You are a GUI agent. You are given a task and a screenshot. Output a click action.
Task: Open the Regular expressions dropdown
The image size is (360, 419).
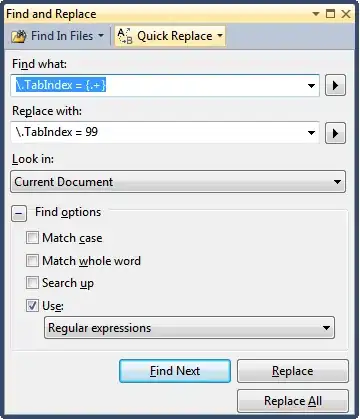point(189,328)
